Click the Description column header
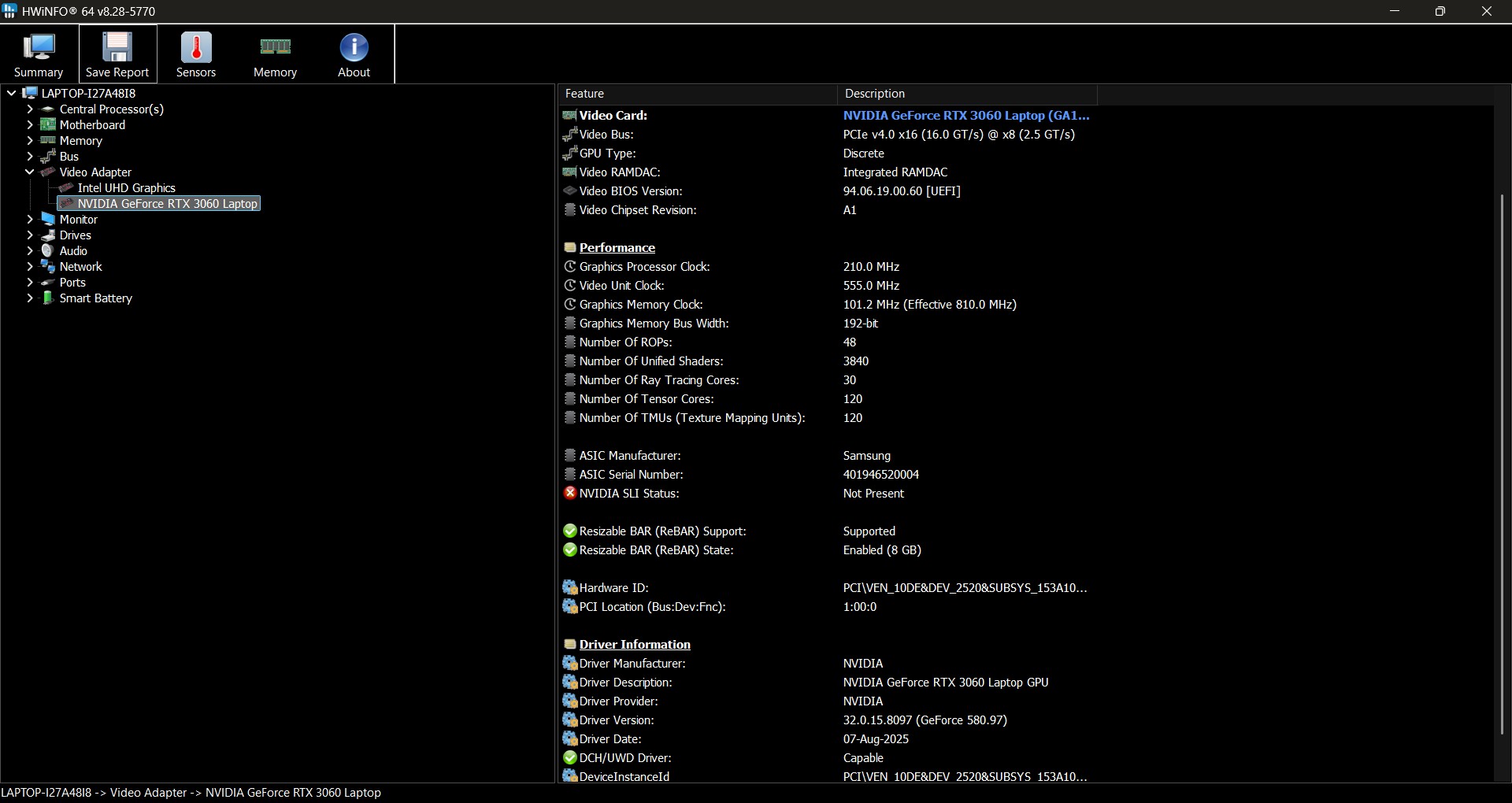This screenshot has width=1512, height=803. [x=967, y=94]
